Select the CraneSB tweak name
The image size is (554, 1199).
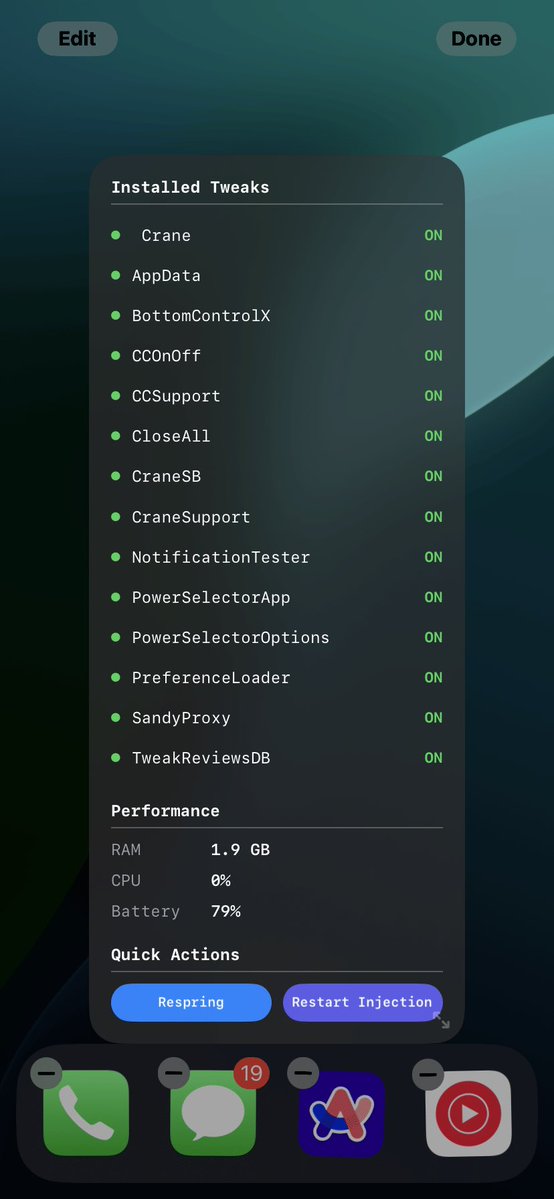(166, 476)
